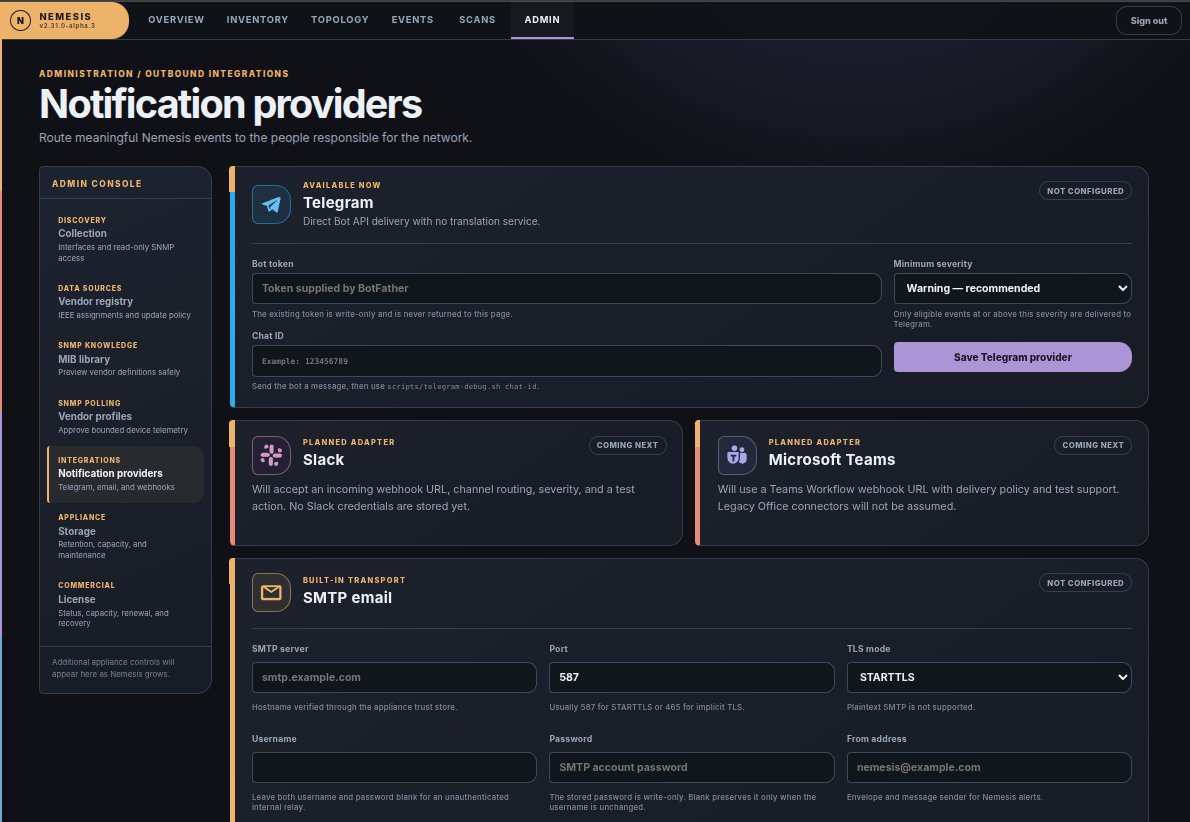Screen dimensions: 1190x822
Task: Open Collection under Discovery
Action: (125, 238)
